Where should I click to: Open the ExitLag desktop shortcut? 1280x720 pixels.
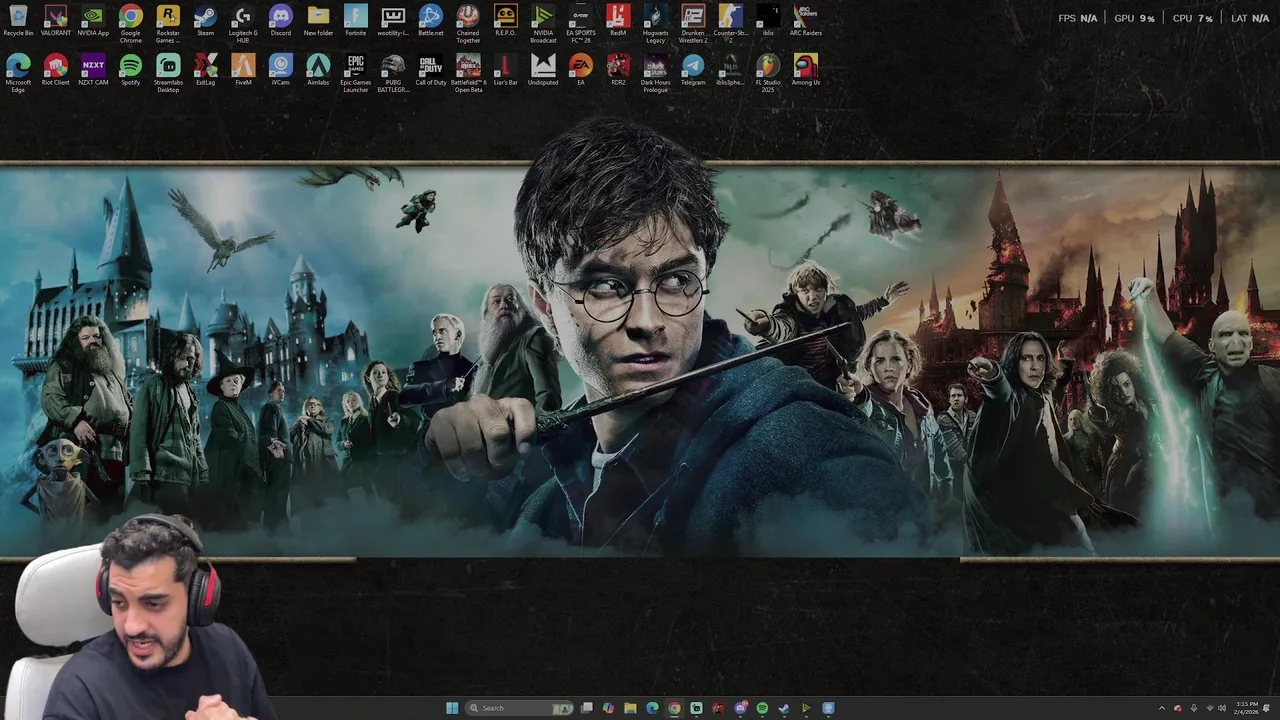point(205,70)
